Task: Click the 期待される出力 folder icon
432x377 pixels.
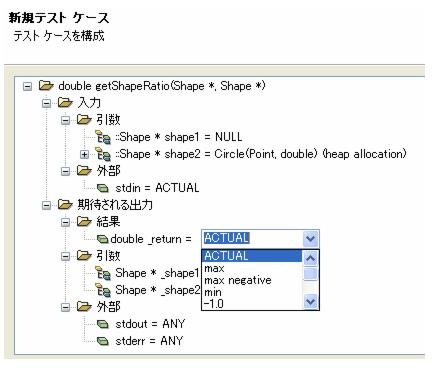Action: point(65,204)
